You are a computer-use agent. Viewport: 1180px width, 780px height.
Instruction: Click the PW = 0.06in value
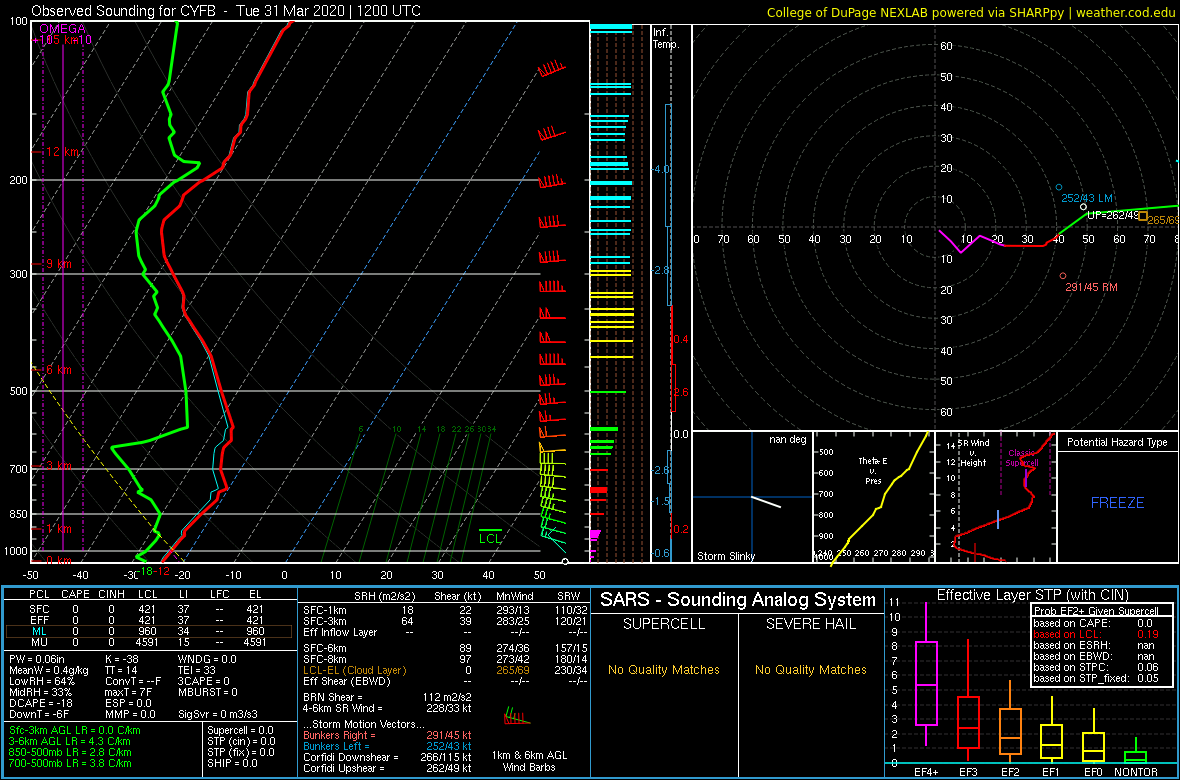[38, 661]
